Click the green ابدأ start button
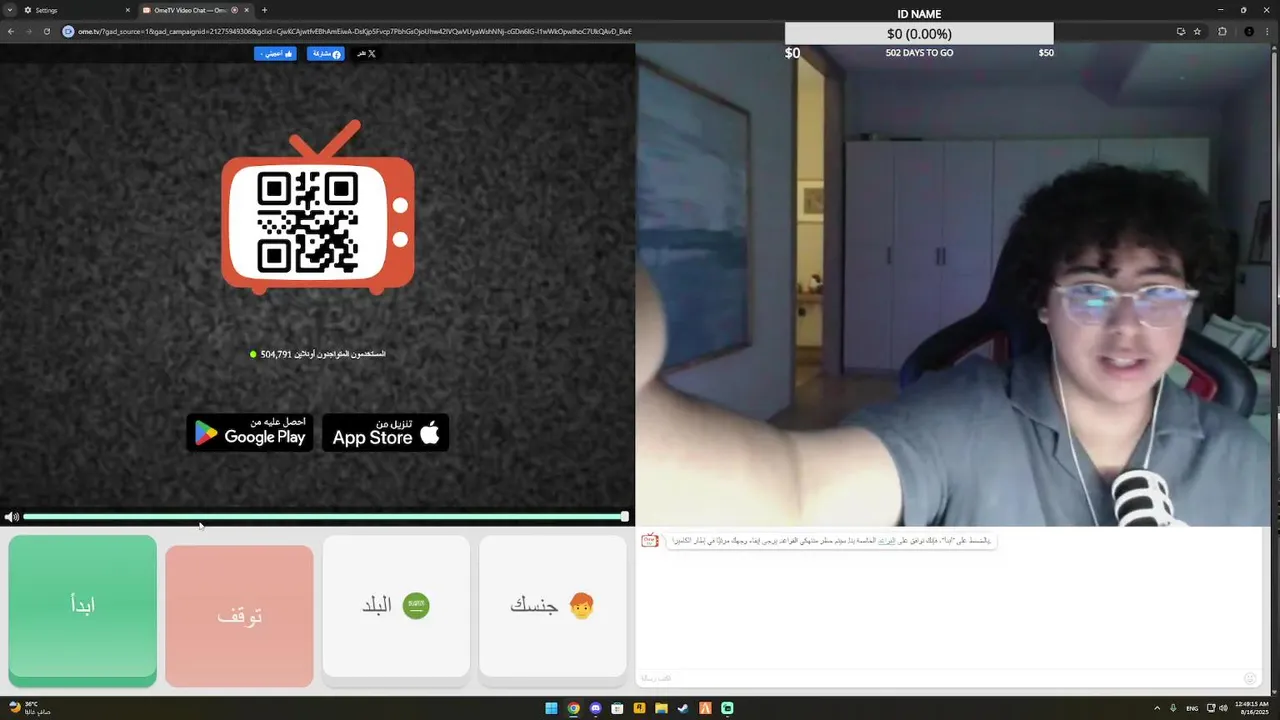Viewport: 1280px width, 720px height. click(x=82, y=610)
